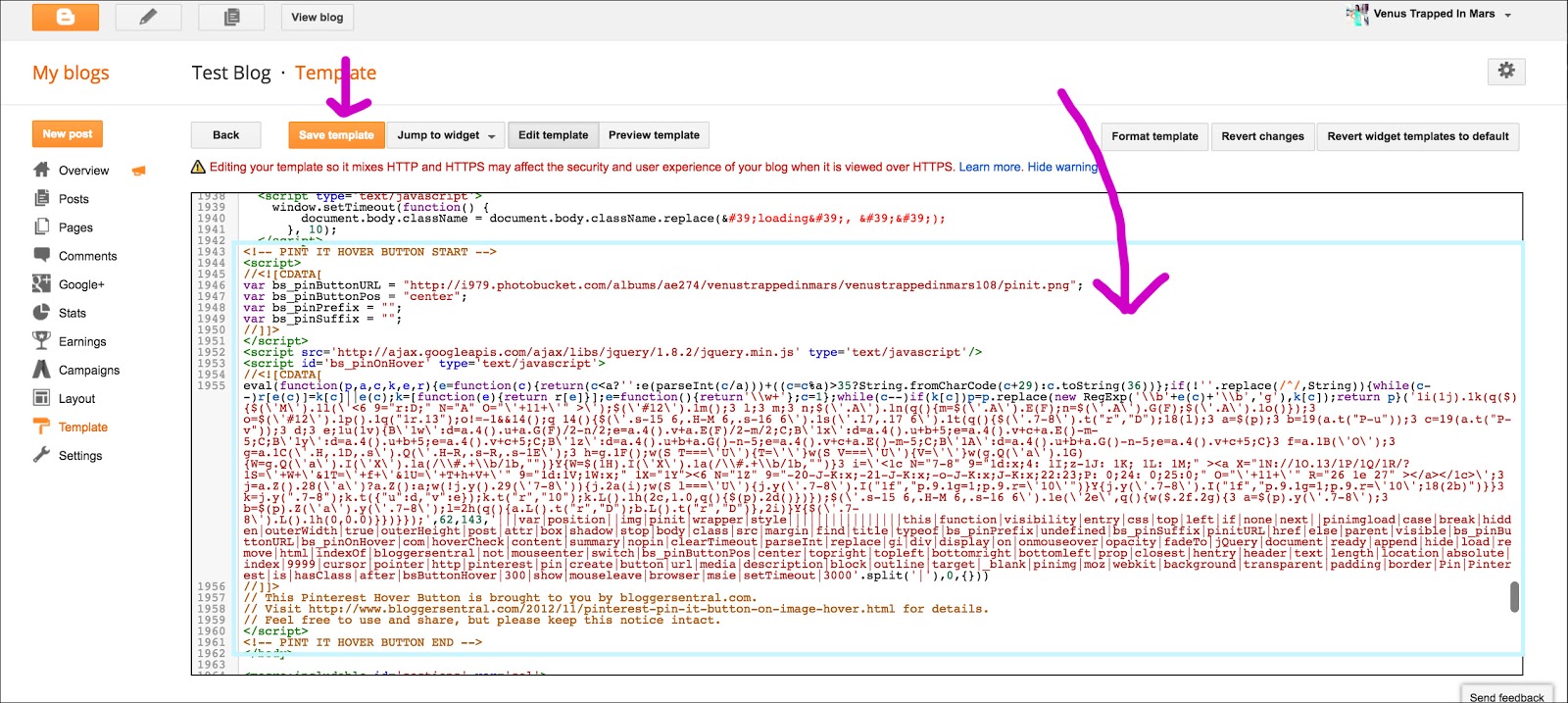Click Format template button
The width and height of the screenshot is (1568, 703).
pos(1154,136)
